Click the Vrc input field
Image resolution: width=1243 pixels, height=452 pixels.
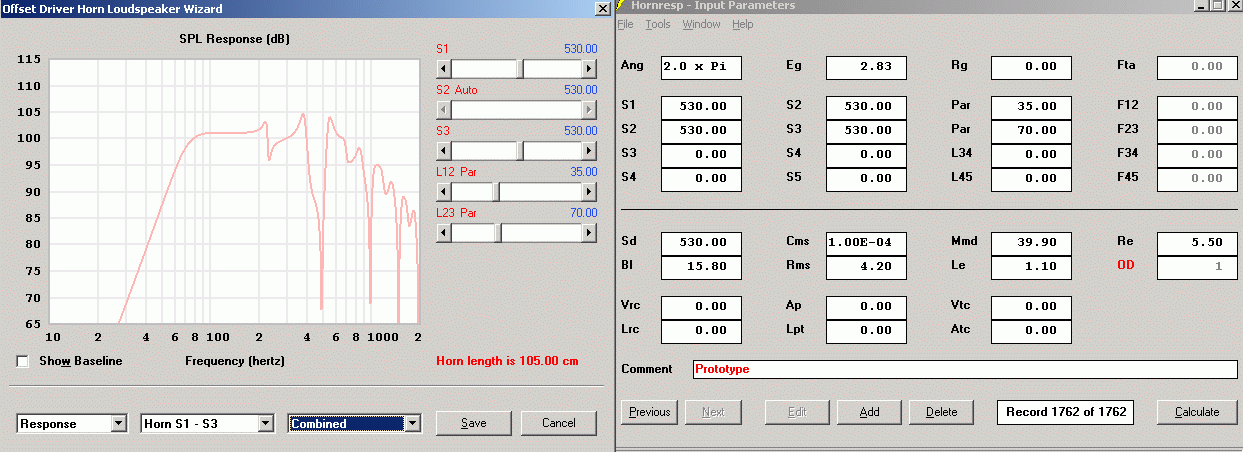pos(701,306)
